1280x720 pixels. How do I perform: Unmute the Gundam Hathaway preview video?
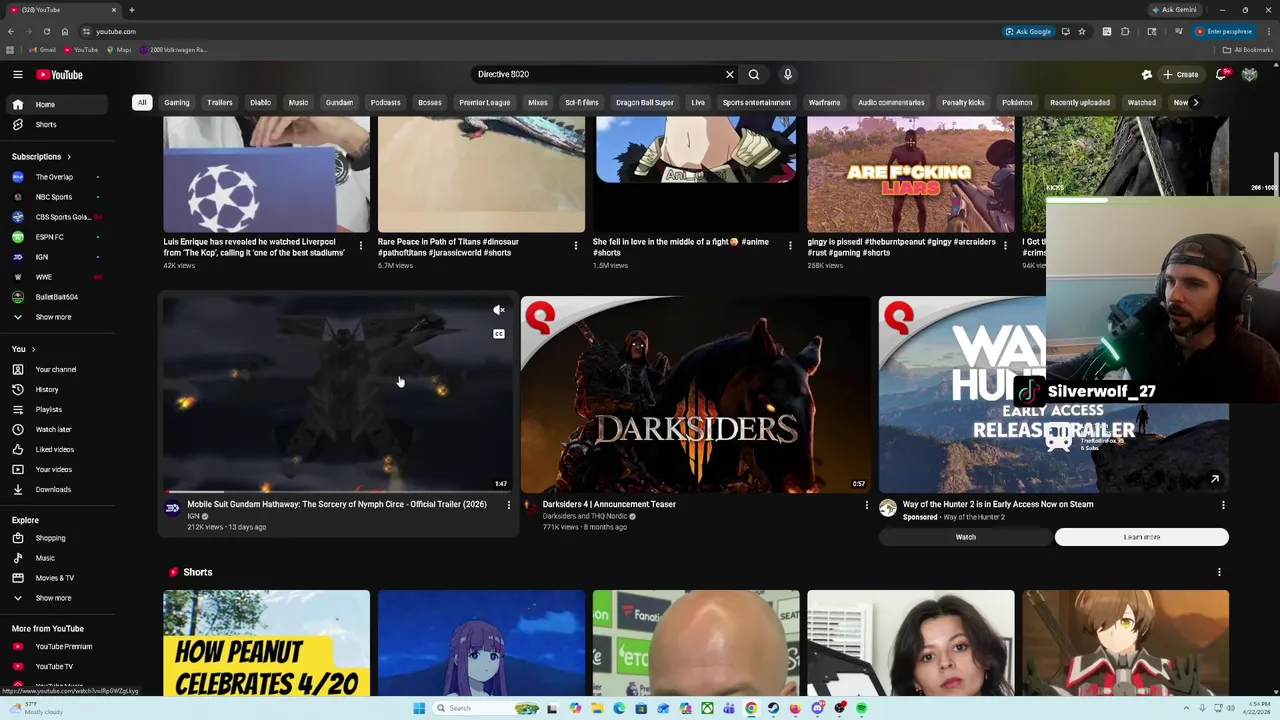pos(499,310)
